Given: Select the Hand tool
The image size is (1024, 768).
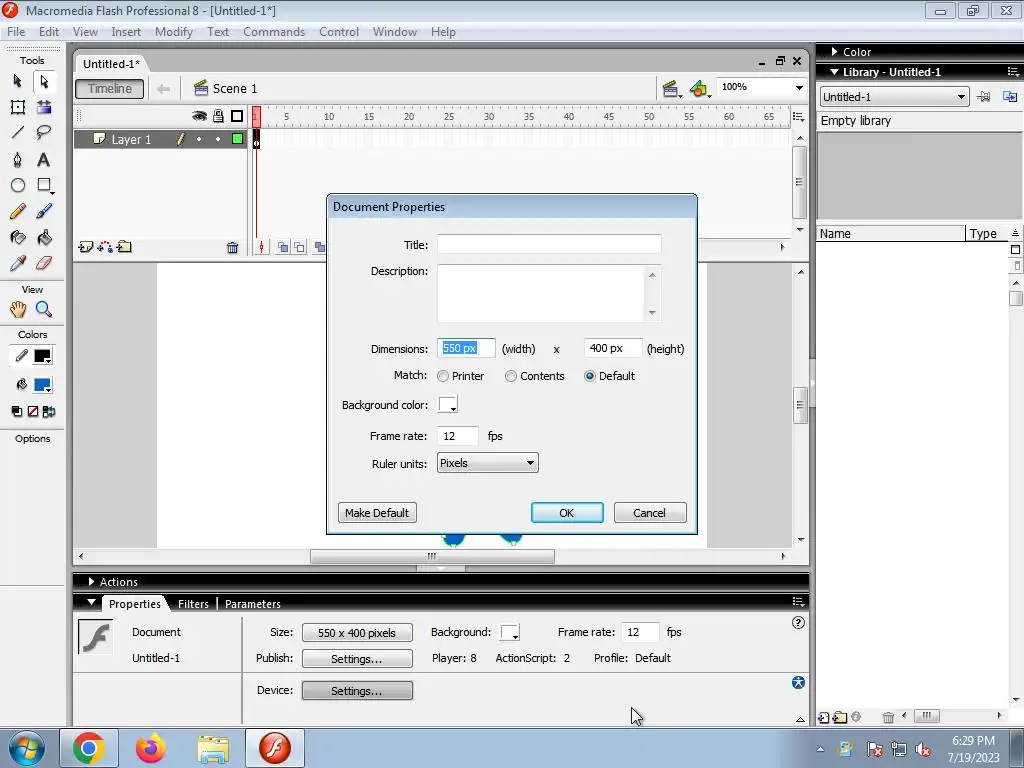Looking at the screenshot, I should [x=18, y=309].
